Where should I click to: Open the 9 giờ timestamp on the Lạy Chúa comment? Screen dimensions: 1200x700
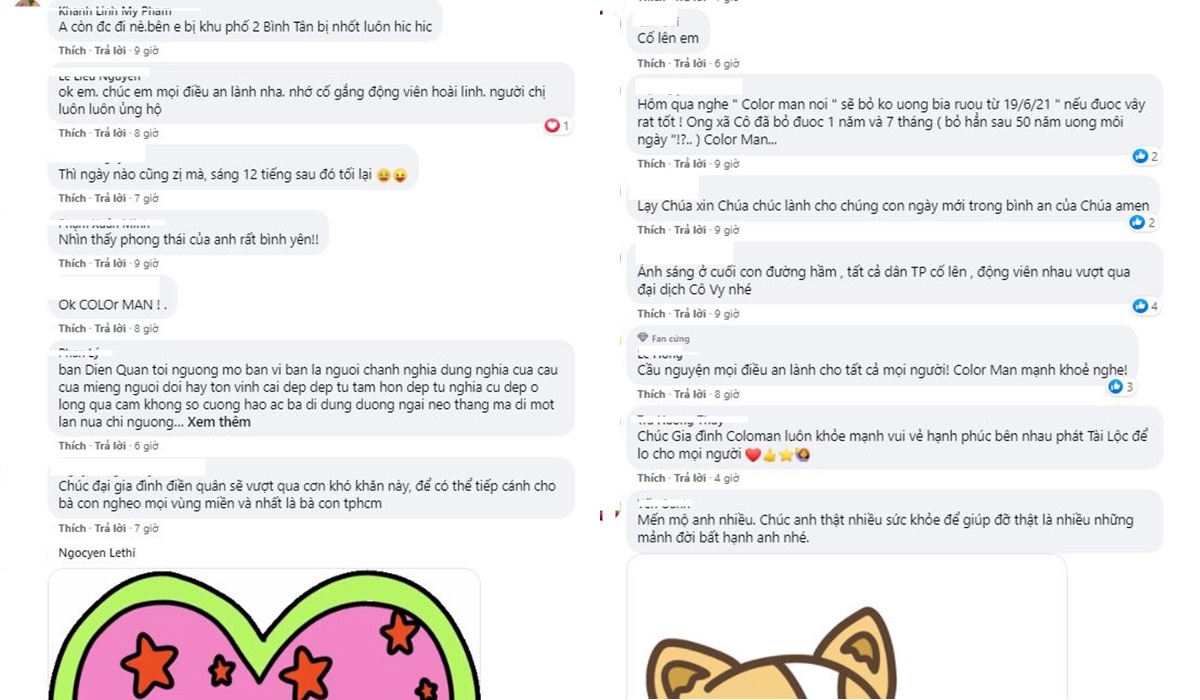coord(726,230)
